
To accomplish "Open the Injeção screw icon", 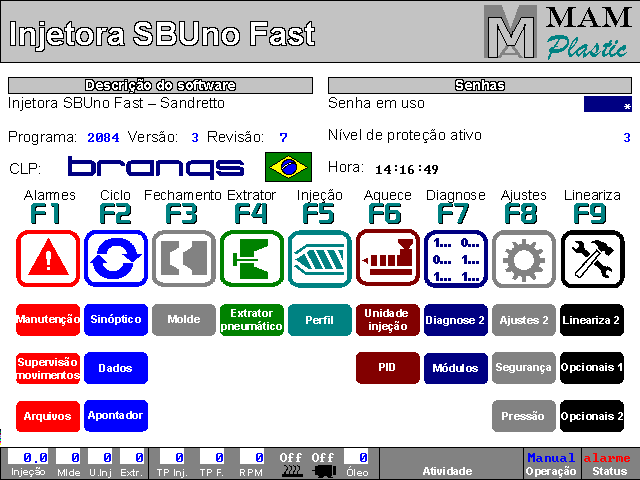I will (320, 258).
